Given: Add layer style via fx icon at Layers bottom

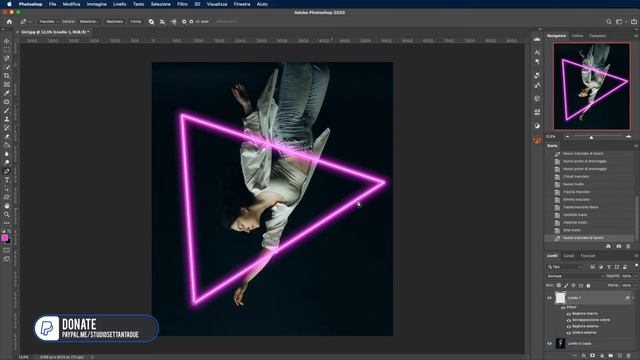Looking at the screenshot, I should [584, 356].
